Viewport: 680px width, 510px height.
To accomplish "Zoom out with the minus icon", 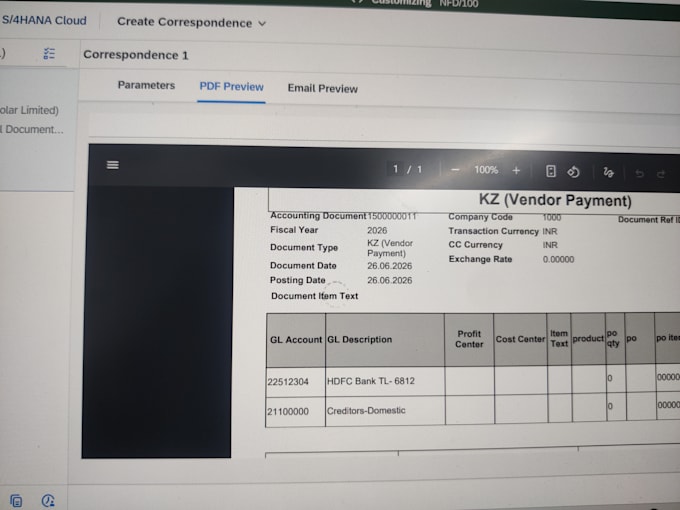I will (x=455, y=170).
